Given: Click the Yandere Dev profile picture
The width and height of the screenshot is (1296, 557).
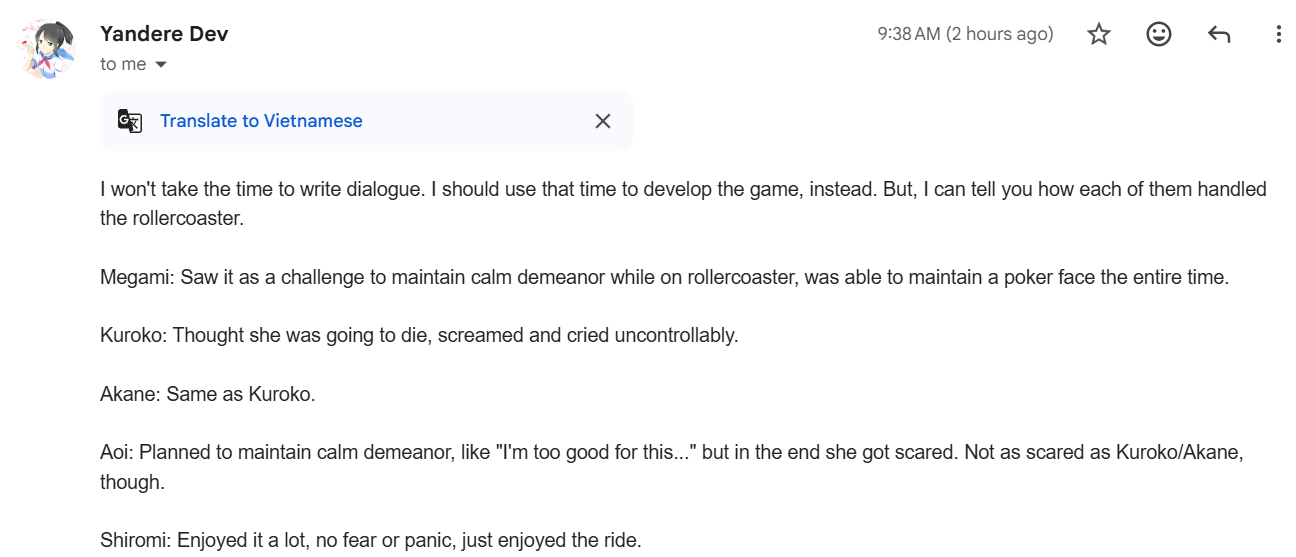Looking at the screenshot, I should pos(47,47).
